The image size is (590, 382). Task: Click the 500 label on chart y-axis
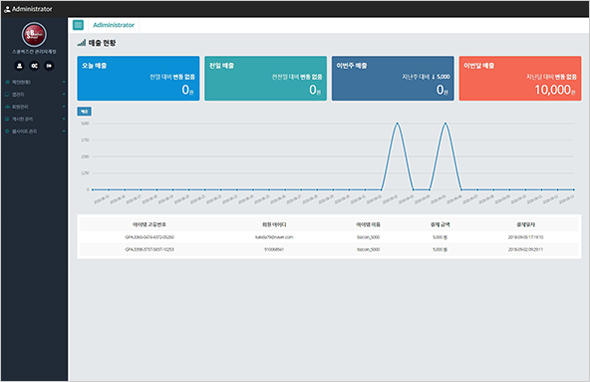click(x=85, y=123)
